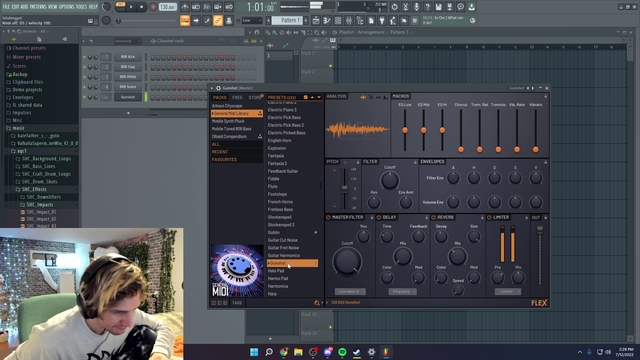
Task: Click the presets list up arrow
Action: pyautogui.click(x=313, y=97)
